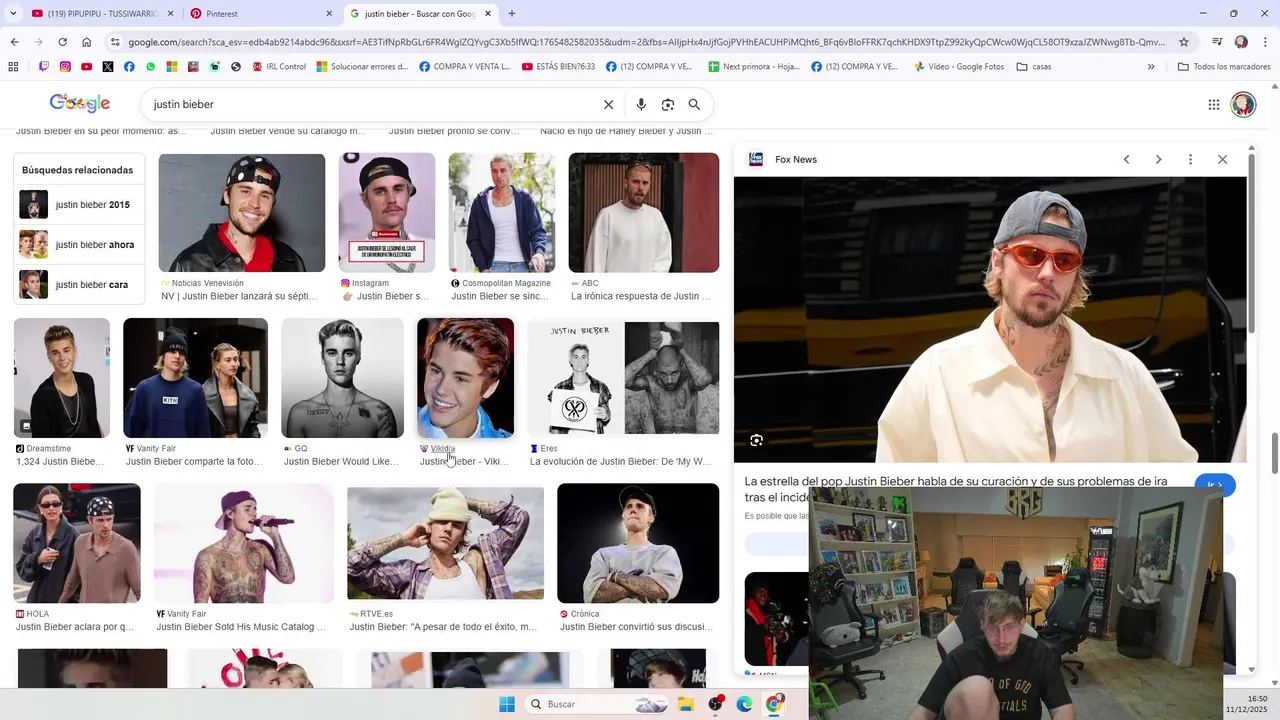Reload the page
The height and width of the screenshot is (720, 1280).
62,42
